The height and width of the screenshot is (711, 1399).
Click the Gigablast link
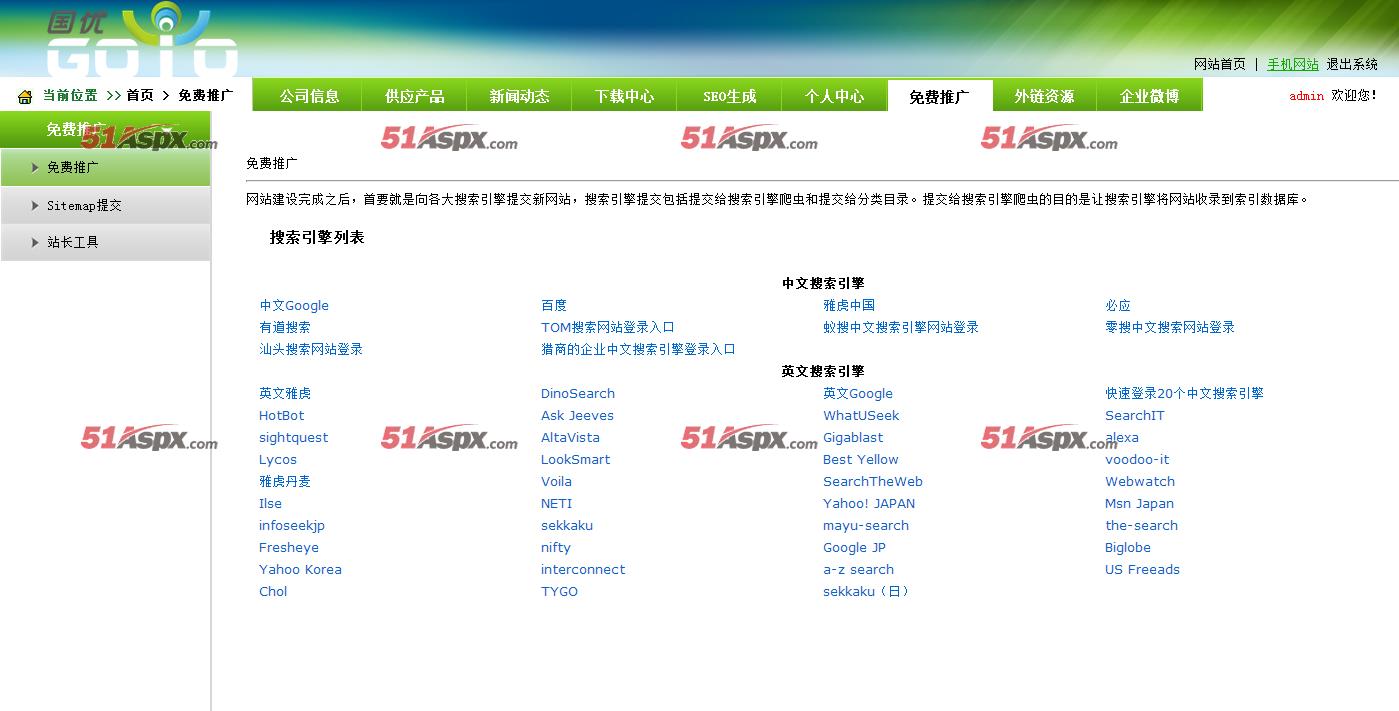click(853, 438)
